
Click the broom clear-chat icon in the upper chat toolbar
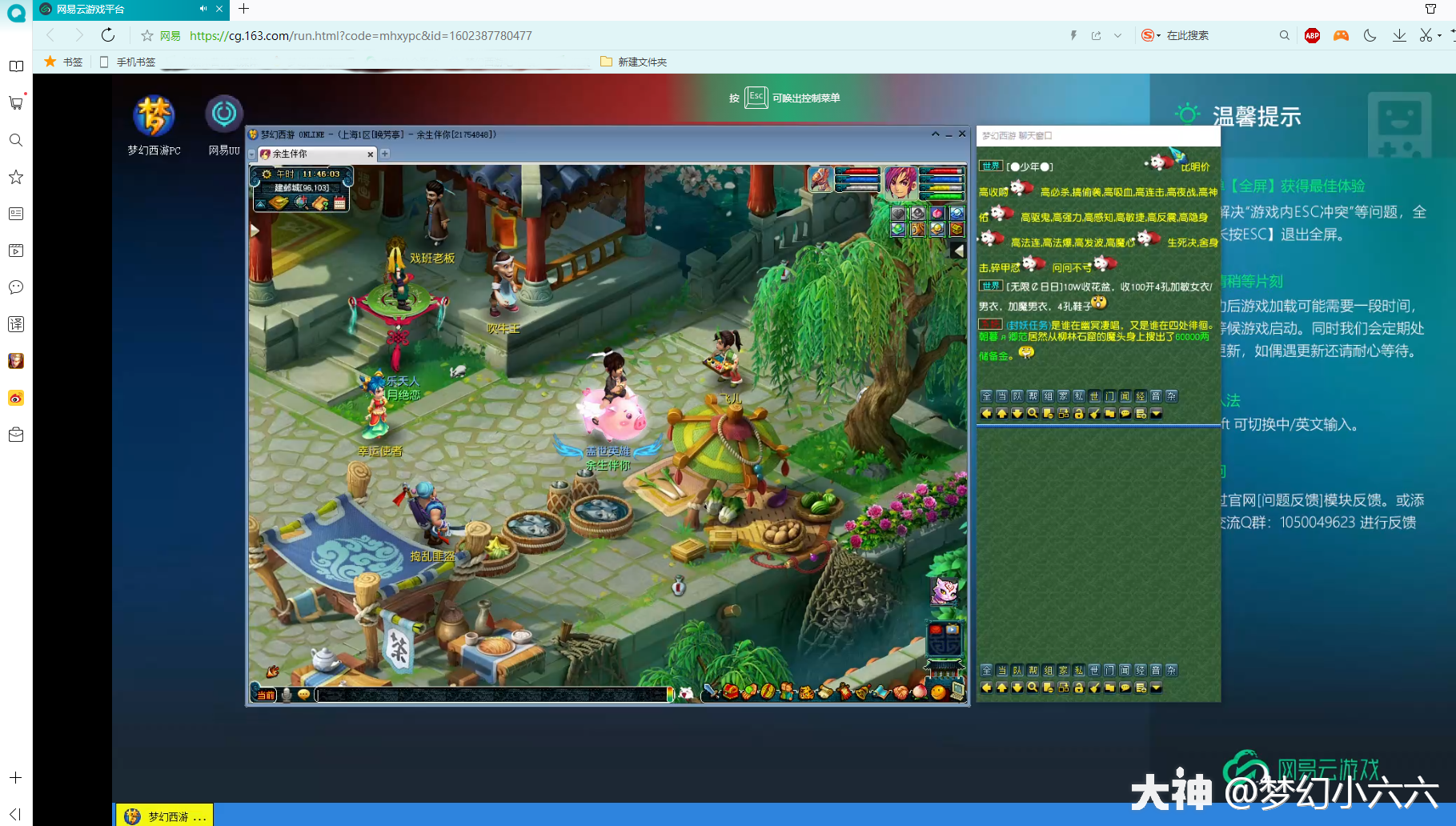[x=1094, y=414]
